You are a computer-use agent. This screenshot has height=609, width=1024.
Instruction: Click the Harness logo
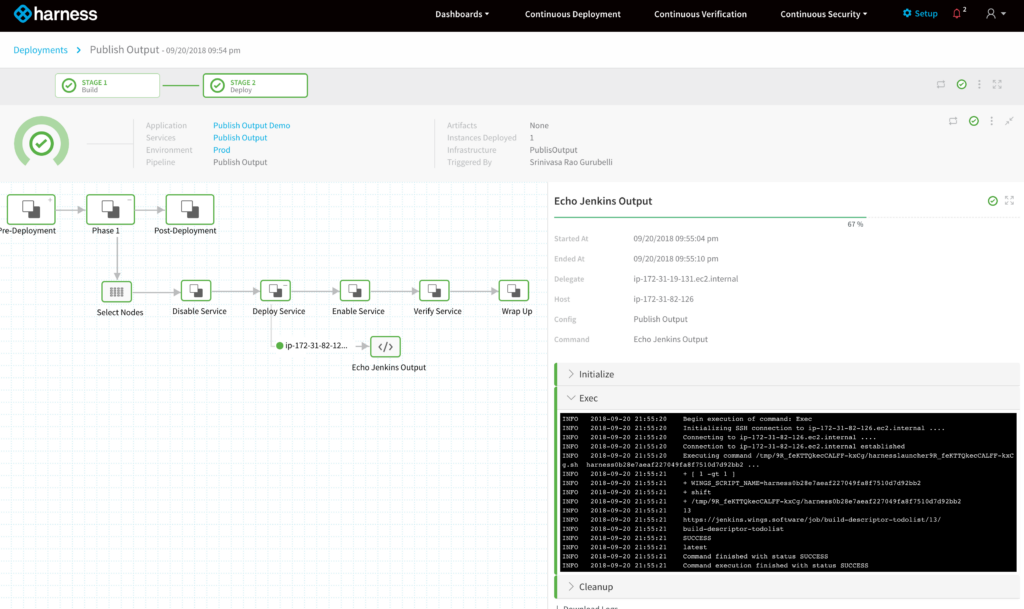[55, 14]
